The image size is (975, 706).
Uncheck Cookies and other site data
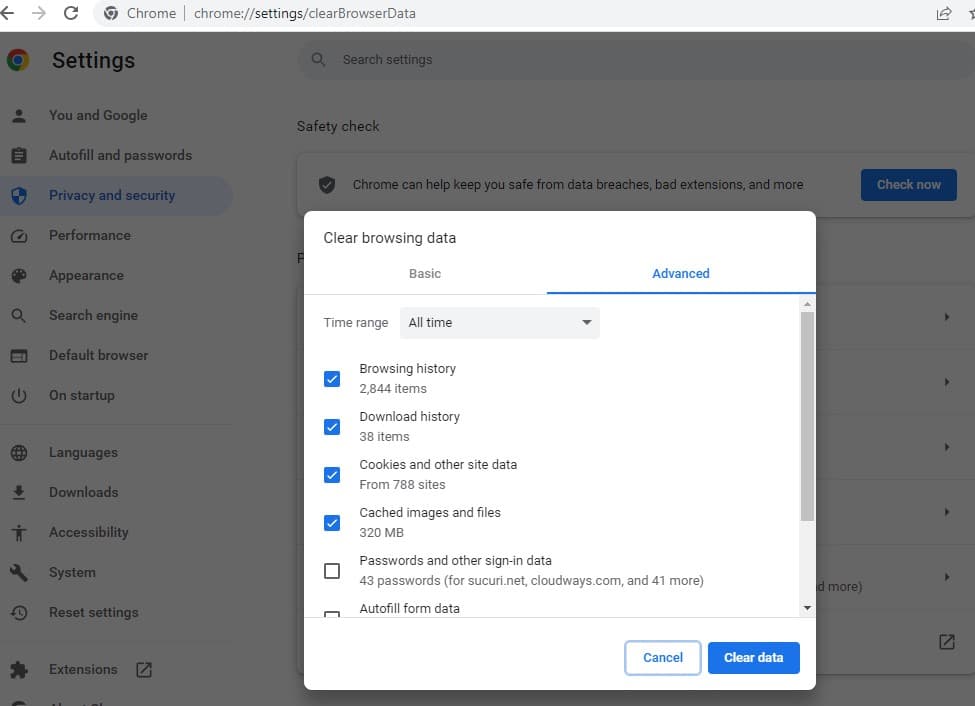[332, 475]
